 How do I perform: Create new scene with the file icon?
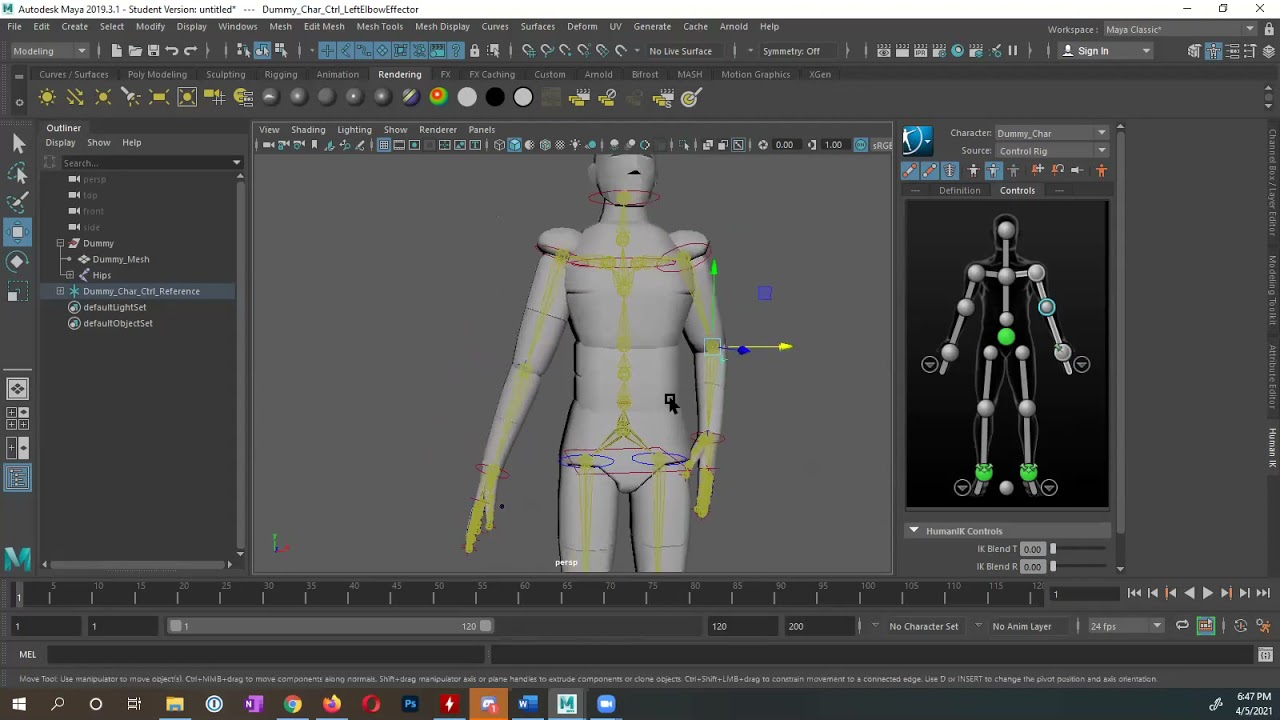[x=116, y=51]
